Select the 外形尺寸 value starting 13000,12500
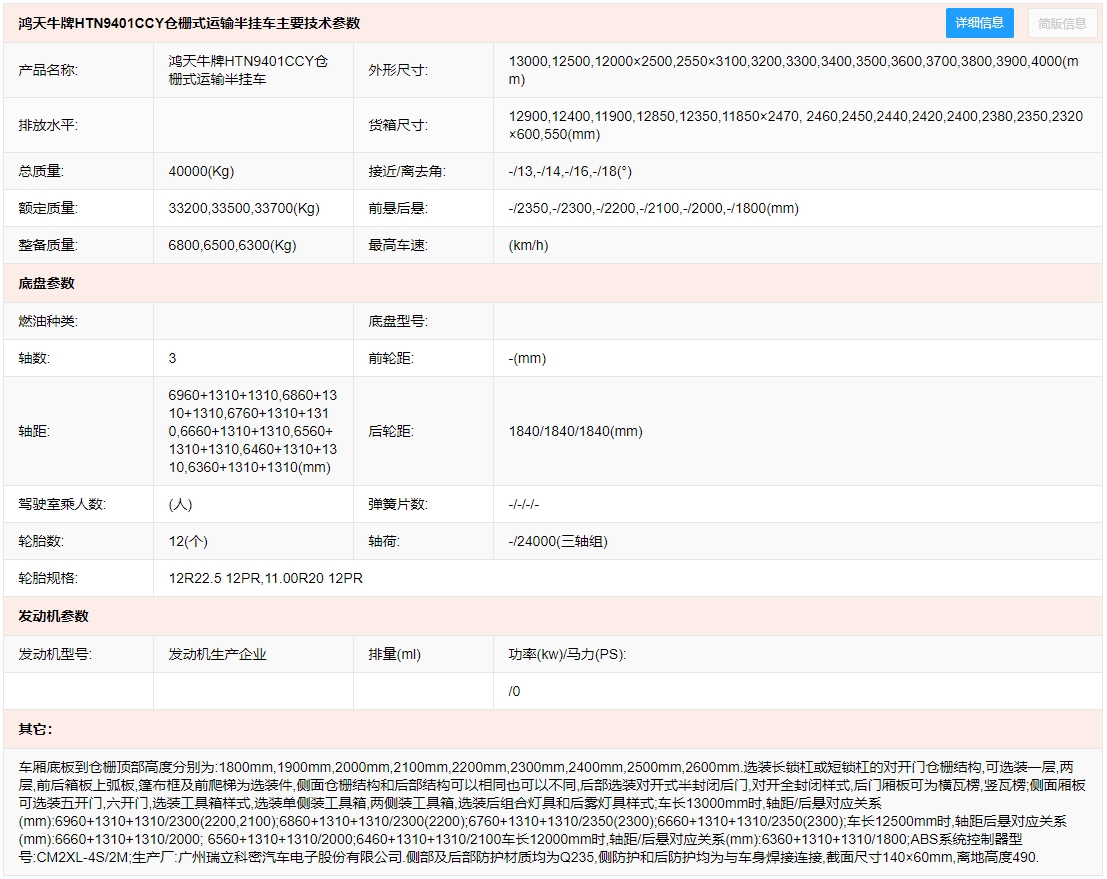This screenshot has height=879, width=1107. coord(794,70)
